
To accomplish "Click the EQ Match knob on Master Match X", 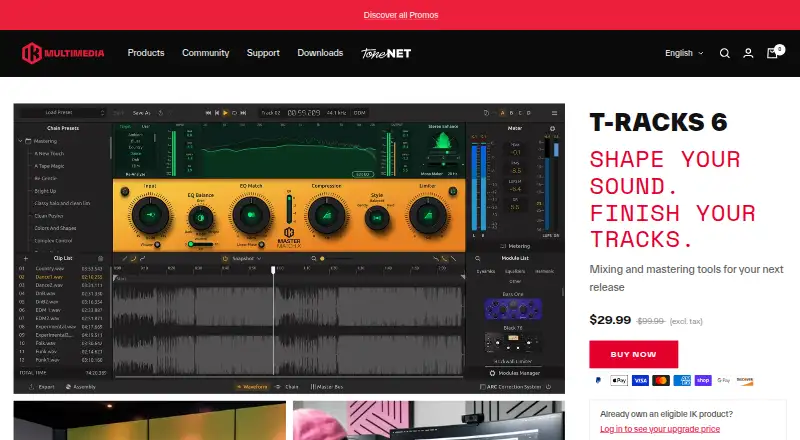I will [251, 215].
